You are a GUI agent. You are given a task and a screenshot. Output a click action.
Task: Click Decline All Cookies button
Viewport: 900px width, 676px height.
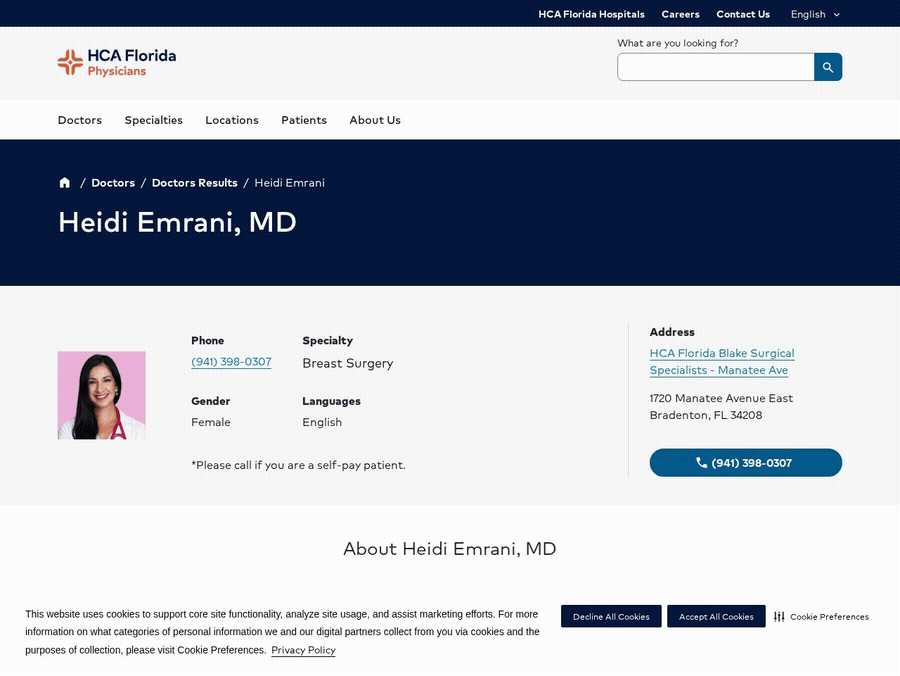(x=611, y=616)
